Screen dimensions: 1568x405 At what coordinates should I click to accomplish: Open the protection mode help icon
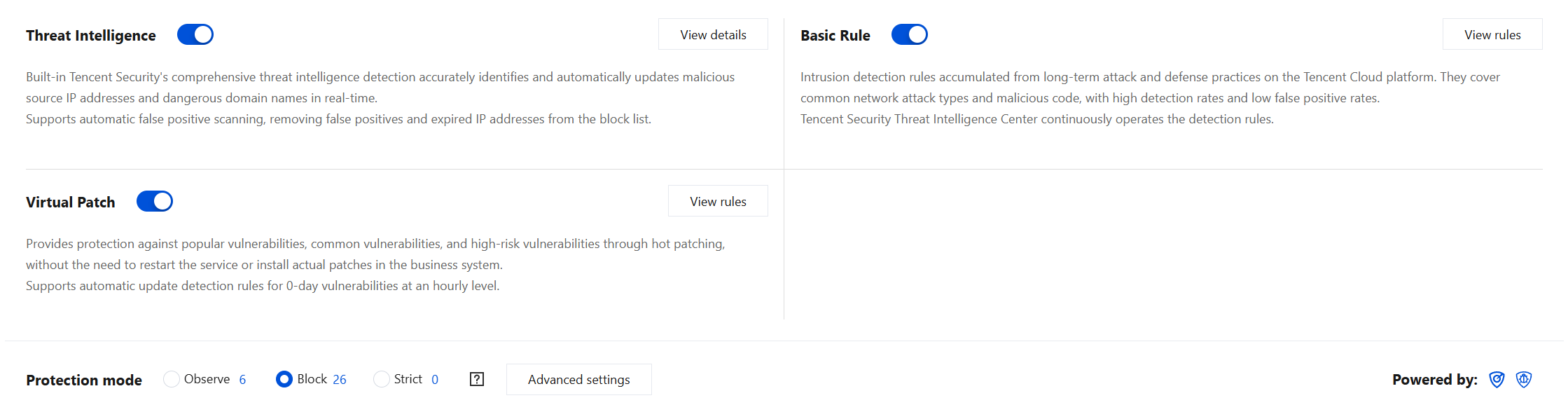click(x=477, y=379)
